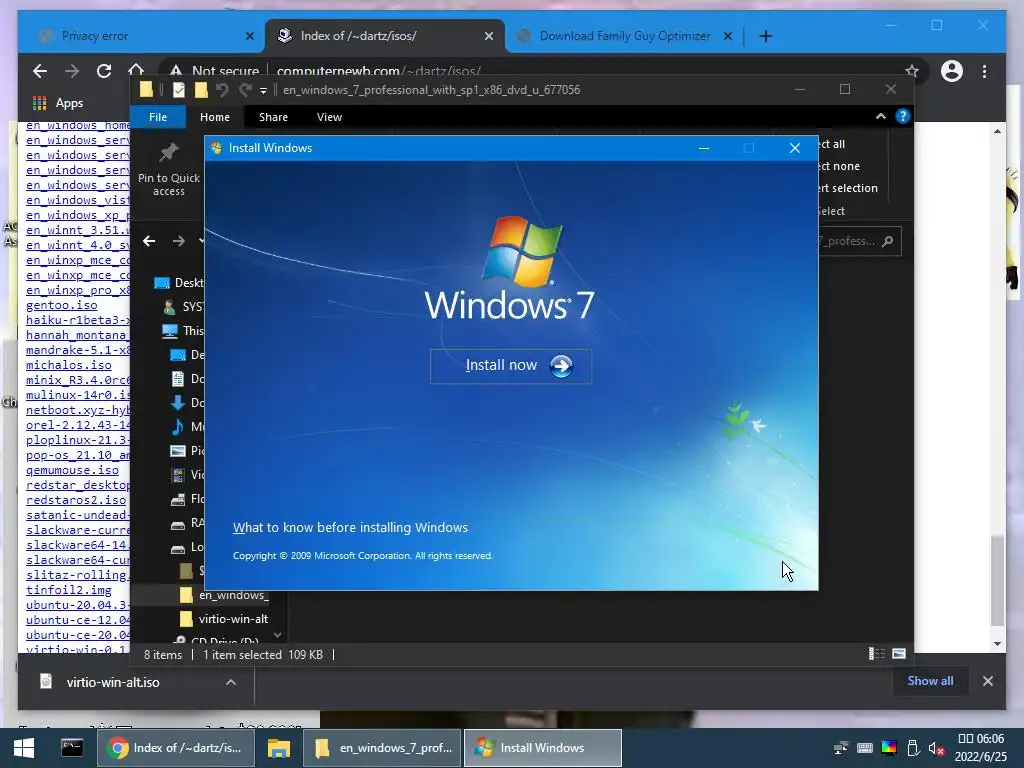Open the redstaros2.iso link

76,500
